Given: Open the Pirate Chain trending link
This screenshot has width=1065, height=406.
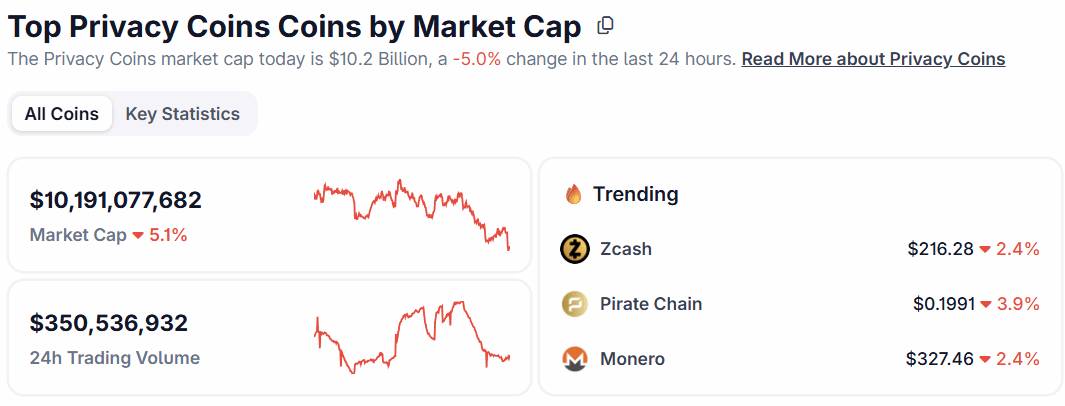Looking at the screenshot, I should (x=651, y=304).
